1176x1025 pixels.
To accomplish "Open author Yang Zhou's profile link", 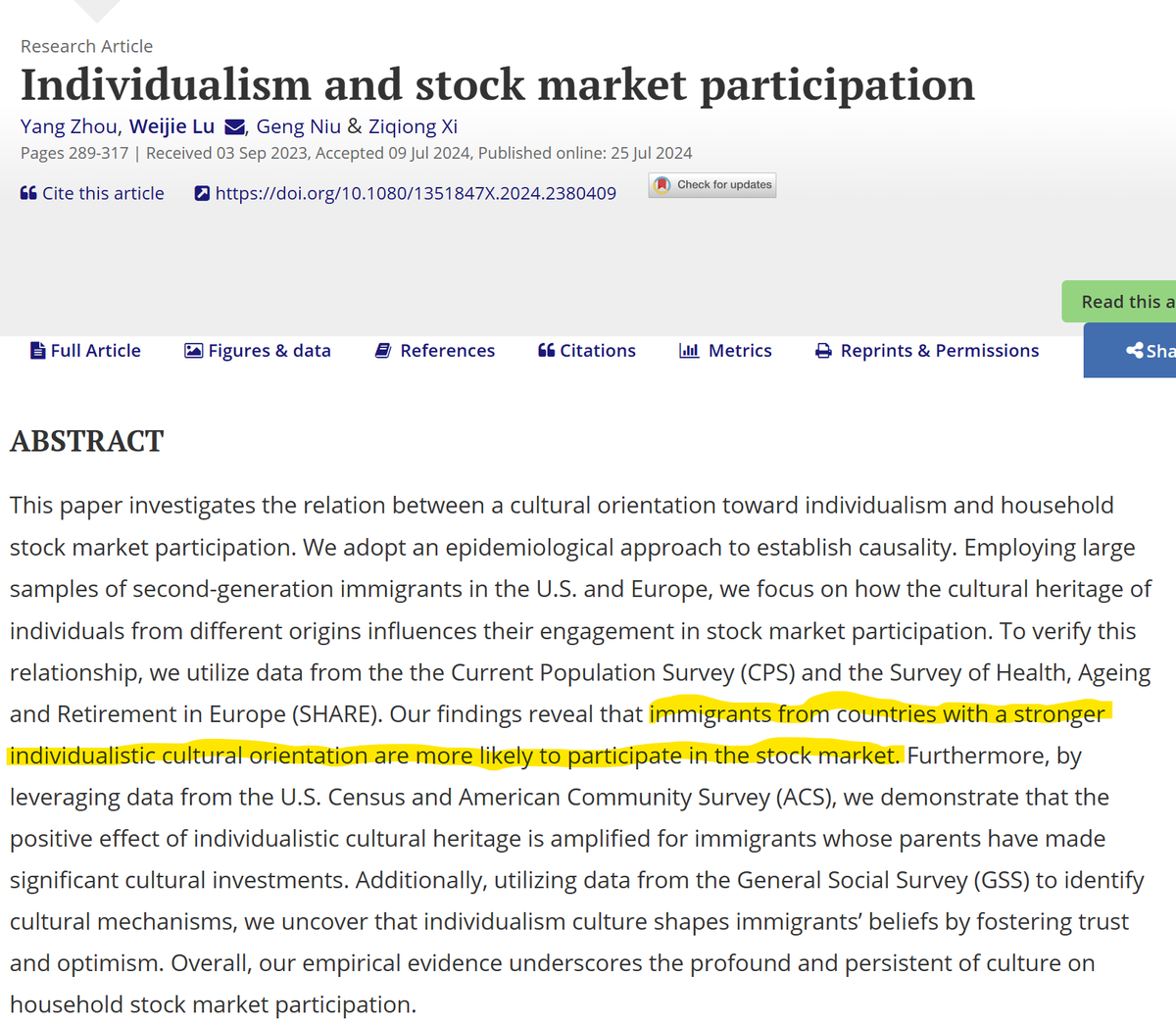I will coord(70,126).
